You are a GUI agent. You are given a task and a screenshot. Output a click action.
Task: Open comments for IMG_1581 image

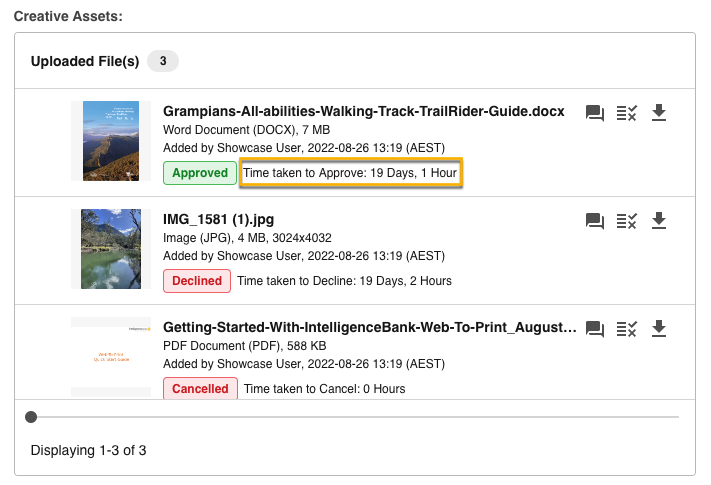pos(595,221)
